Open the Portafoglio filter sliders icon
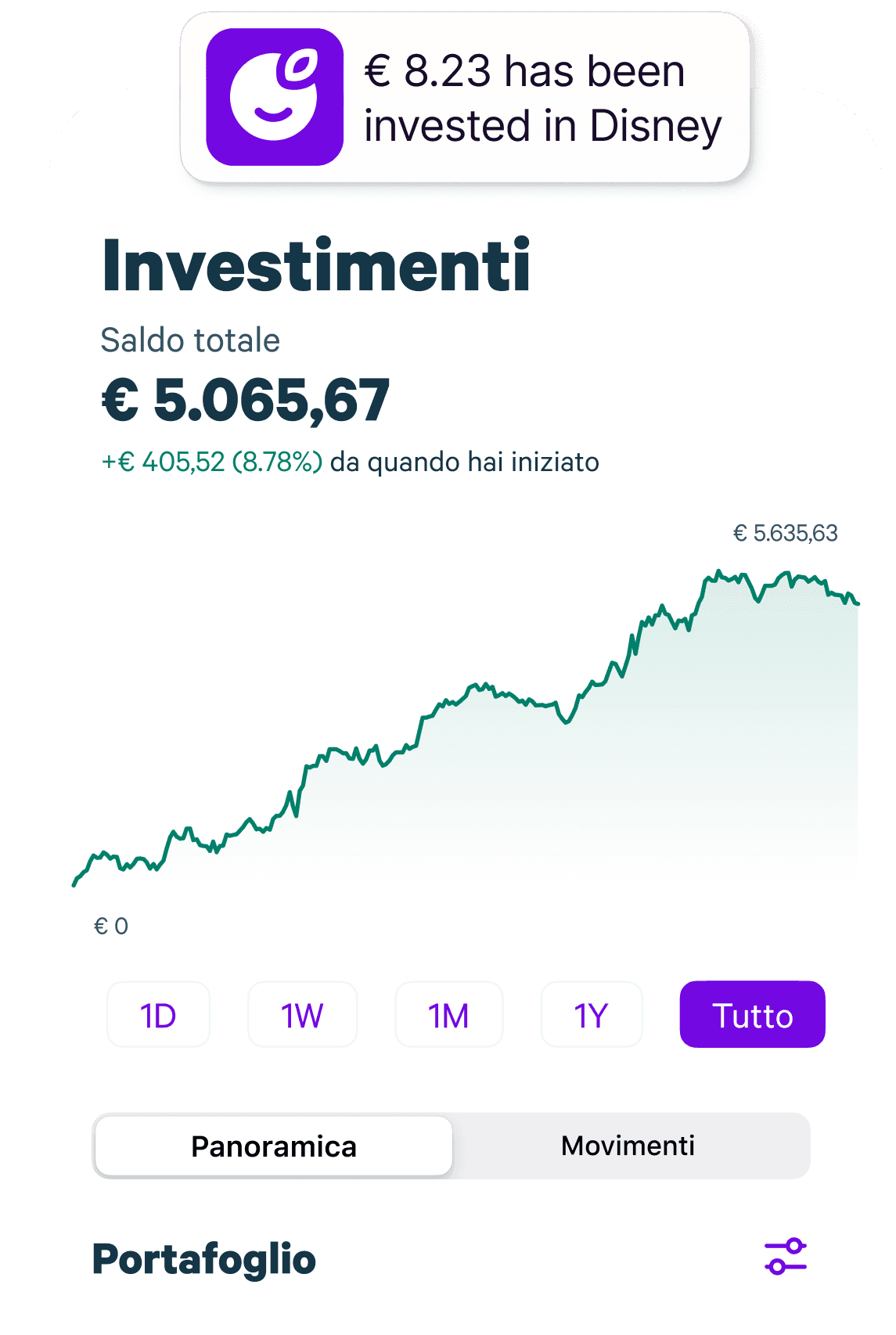Image resolution: width=896 pixels, height=1335 pixels. 785,1256
